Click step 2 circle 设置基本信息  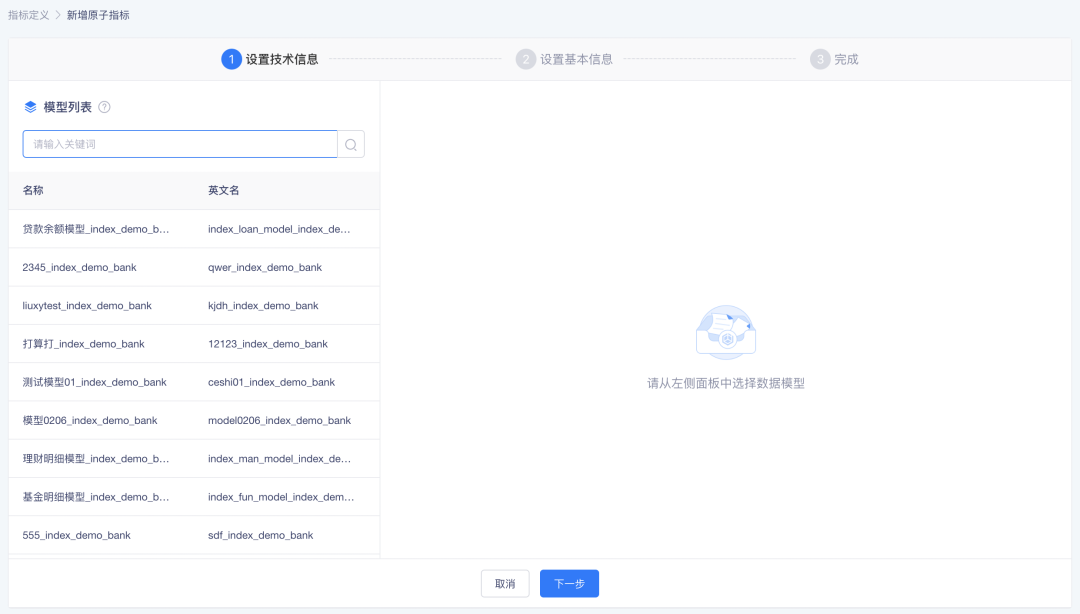(526, 59)
